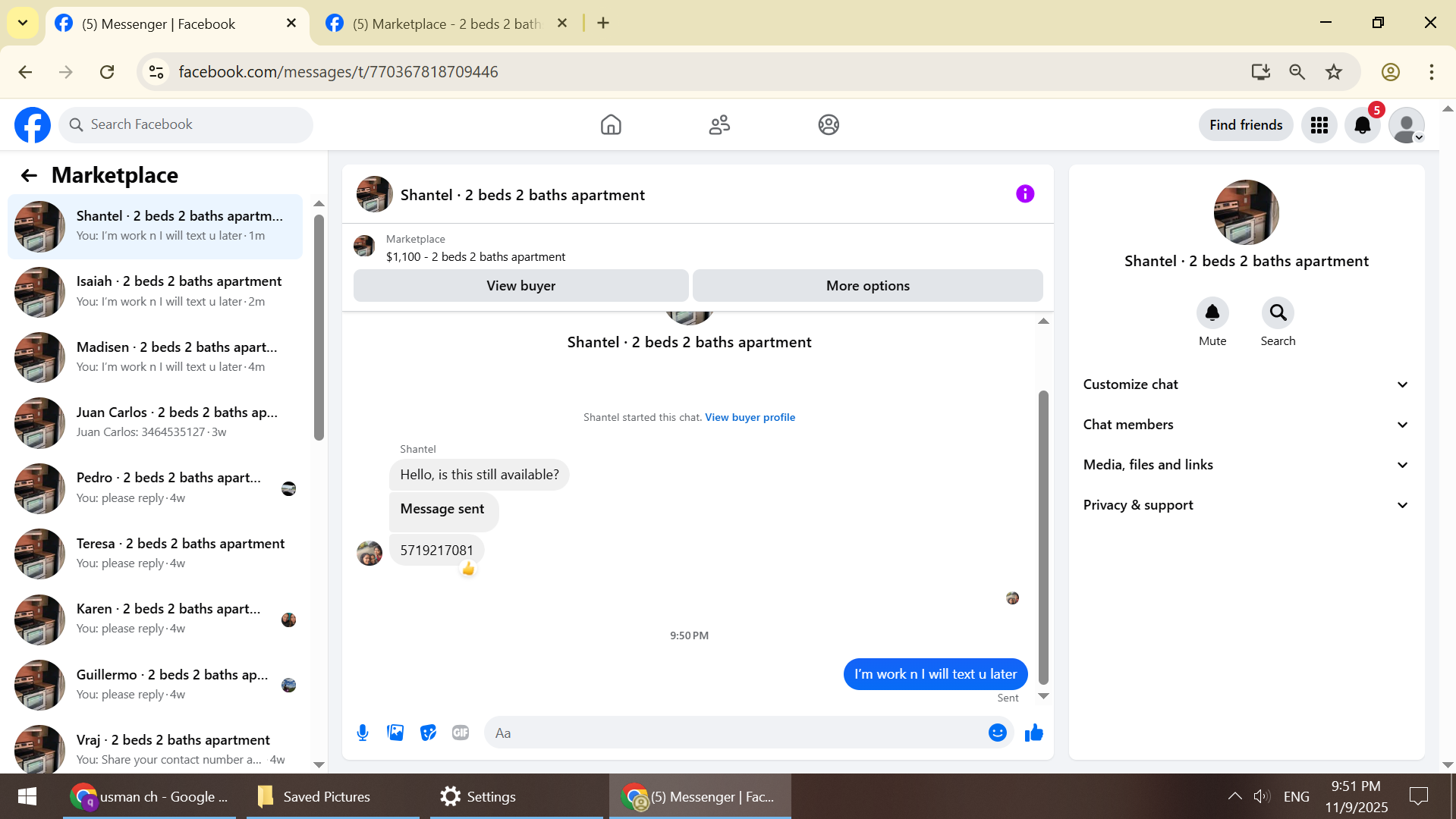Open Madisen's apartment conversation
1456x819 pixels.
coord(155,357)
